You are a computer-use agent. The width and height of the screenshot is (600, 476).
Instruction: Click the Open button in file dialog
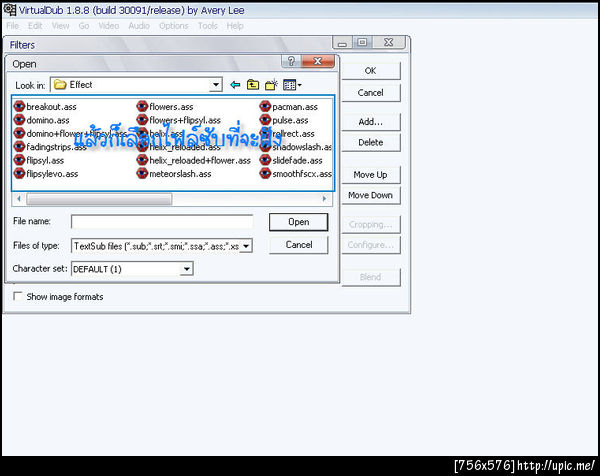pos(298,222)
